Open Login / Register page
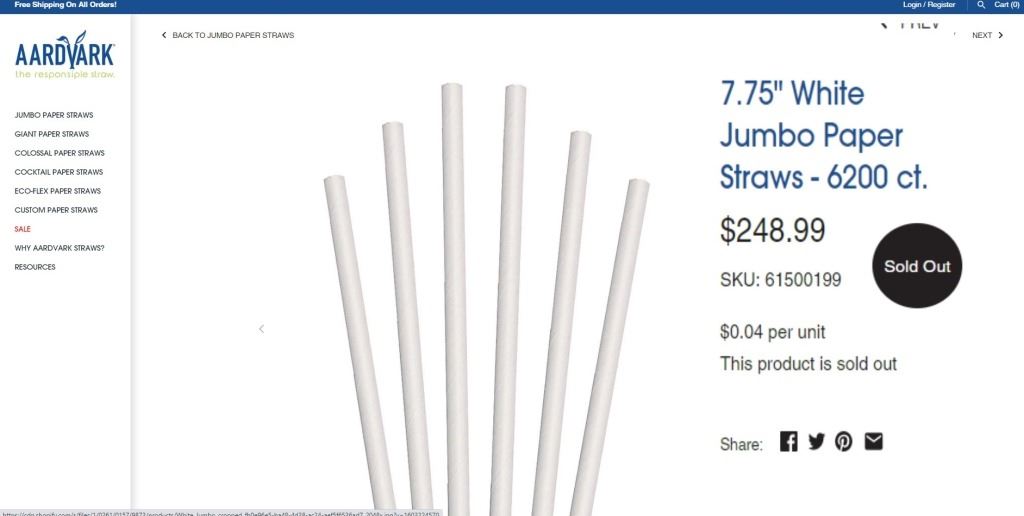 coord(929,5)
